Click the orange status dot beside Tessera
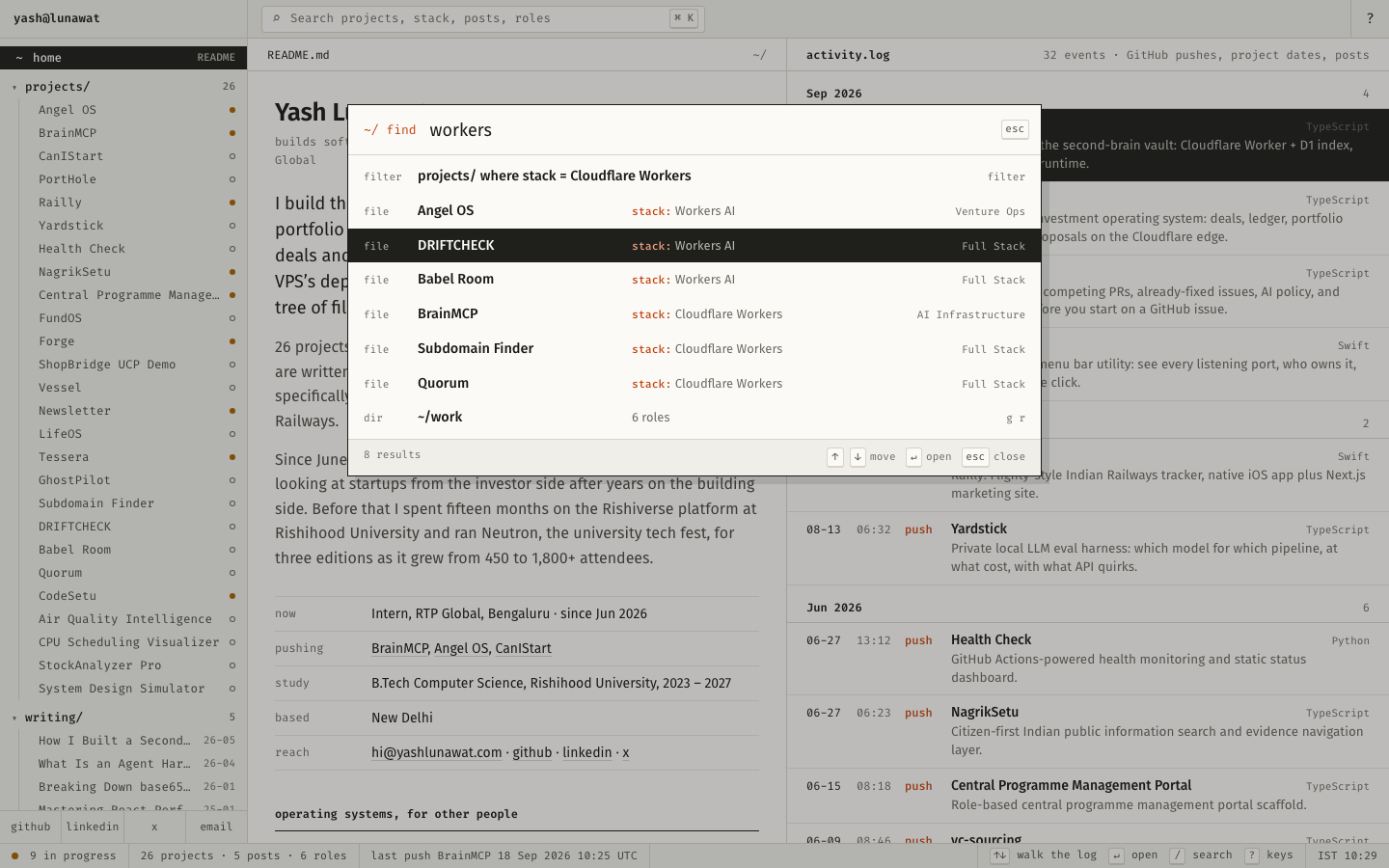This screenshot has height=868, width=1389. [x=232, y=457]
